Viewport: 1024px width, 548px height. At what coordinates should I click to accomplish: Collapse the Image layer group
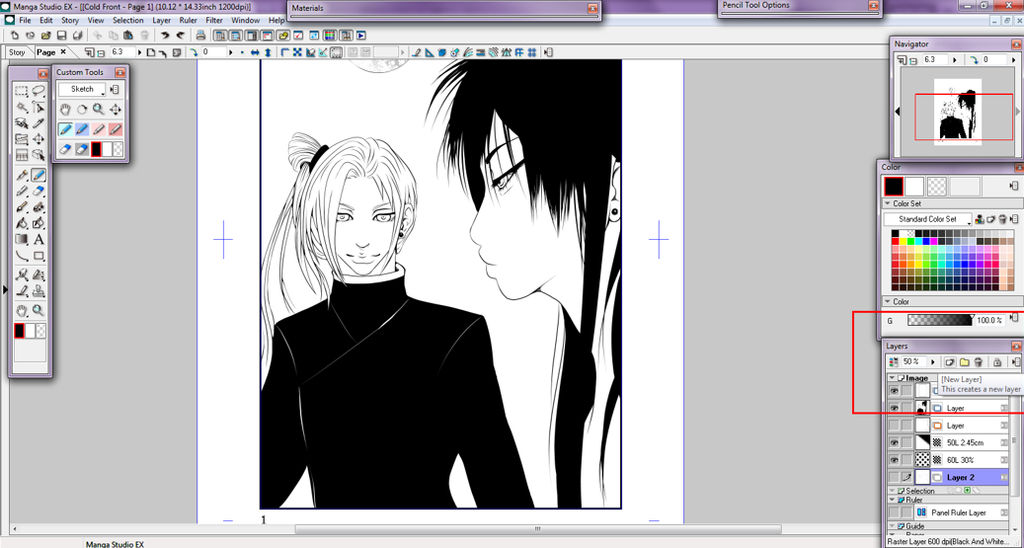coord(892,378)
